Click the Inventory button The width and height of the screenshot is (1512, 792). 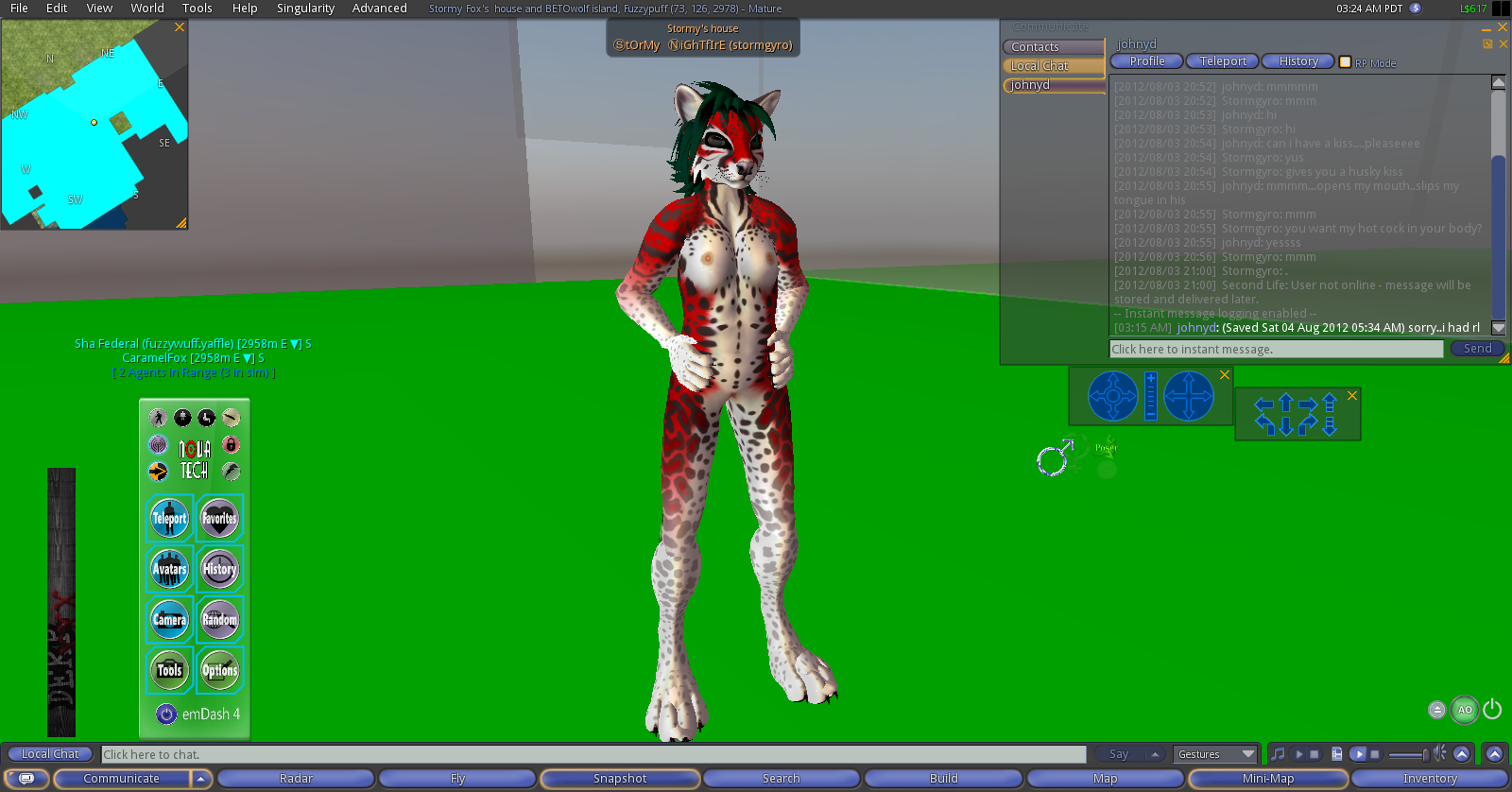pos(1429,779)
